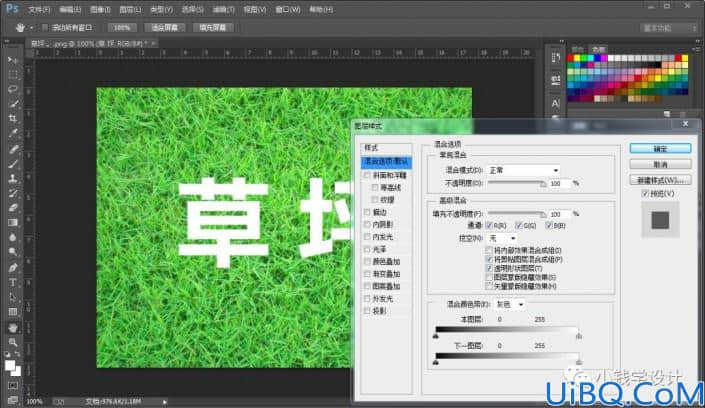Collapse the right panel dock arrows
The height and width of the screenshot is (408, 705).
[697, 41]
